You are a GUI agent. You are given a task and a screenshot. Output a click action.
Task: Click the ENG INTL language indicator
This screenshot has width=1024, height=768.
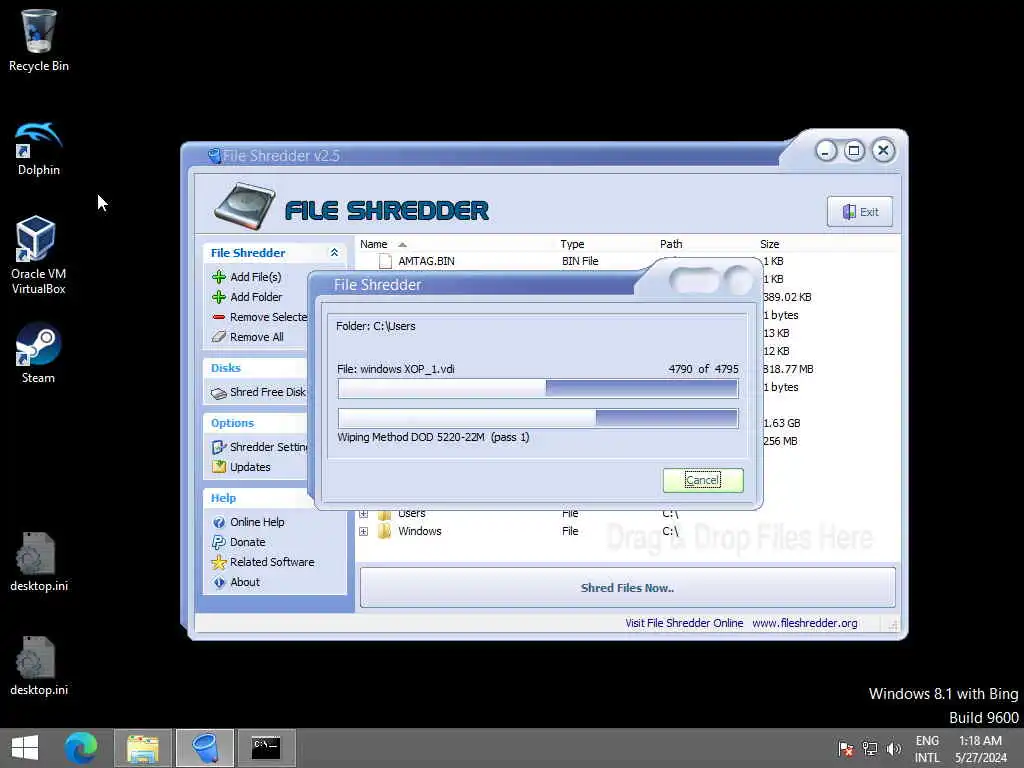927,749
